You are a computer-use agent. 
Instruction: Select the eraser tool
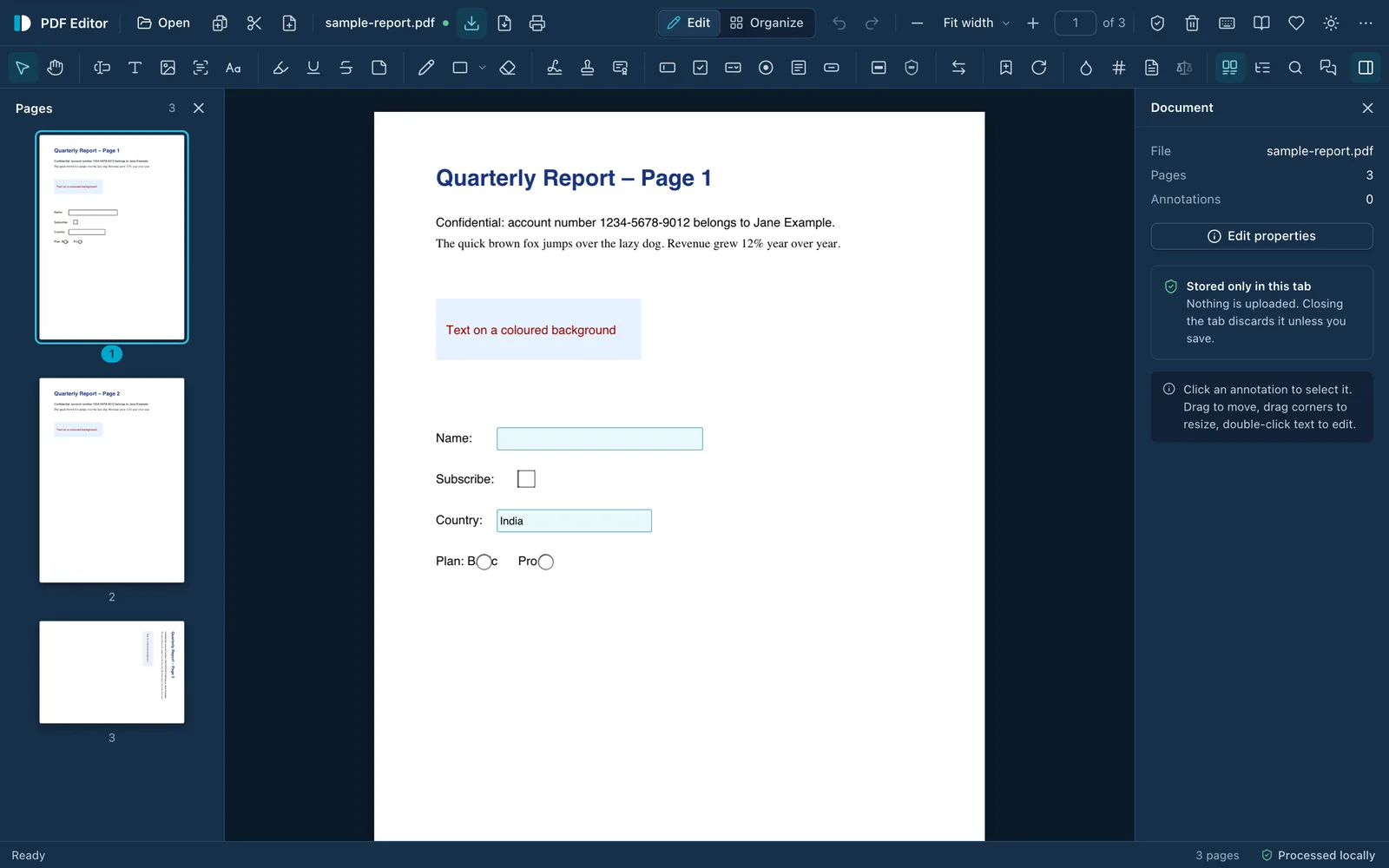(x=508, y=68)
